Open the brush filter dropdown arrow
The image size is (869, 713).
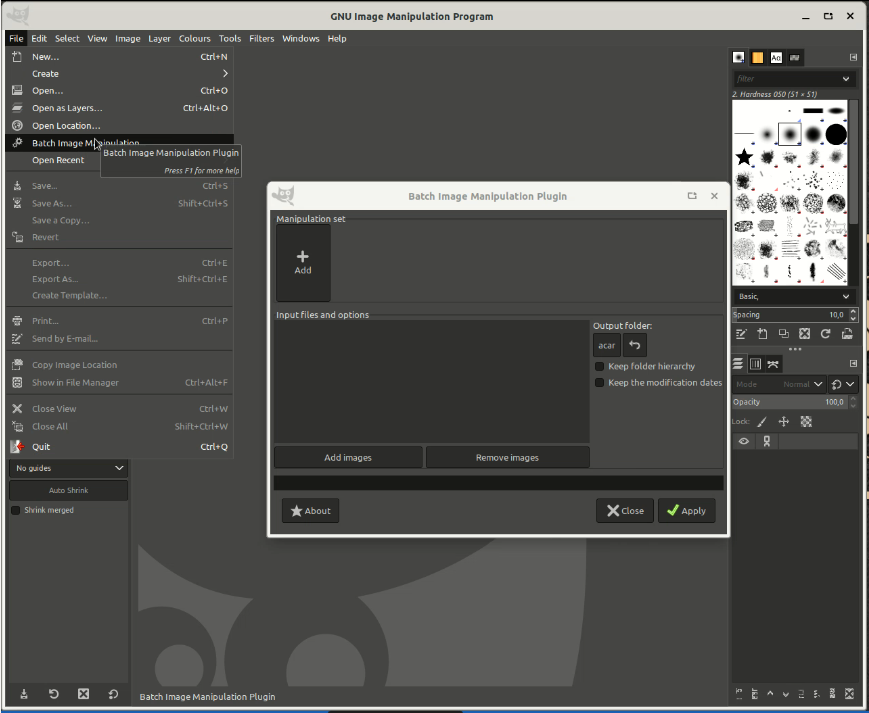coord(846,79)
